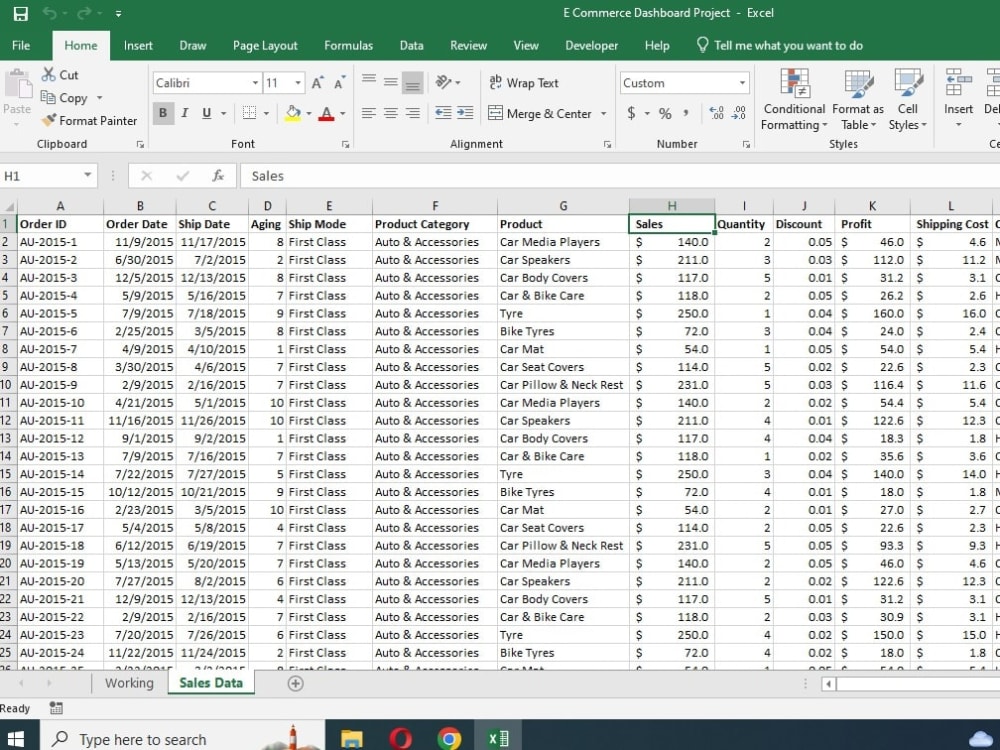Click the Insert Function fx icon

[x=218, y=176]
